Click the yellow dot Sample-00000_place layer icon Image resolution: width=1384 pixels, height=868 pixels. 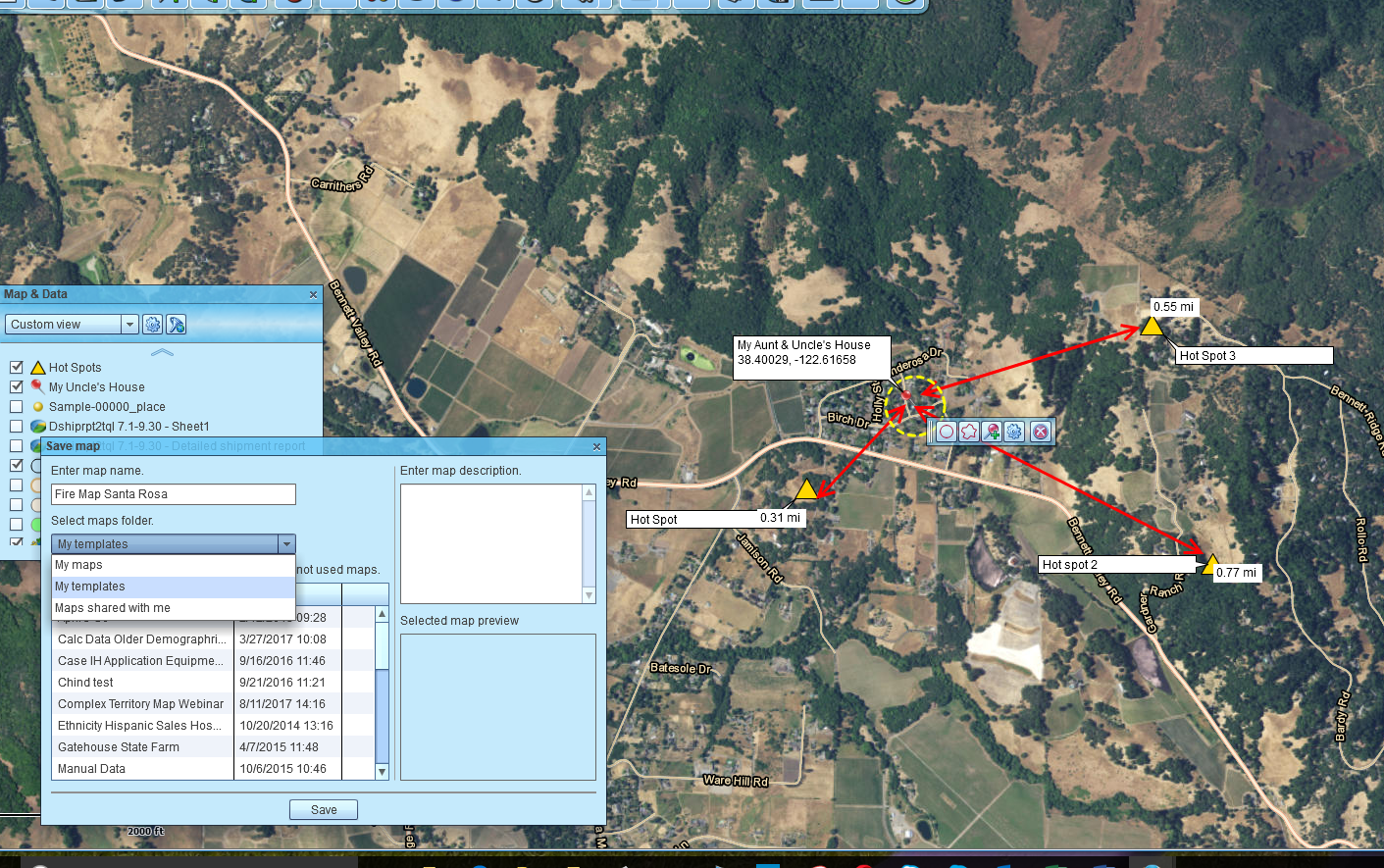[x=38, y=407]
